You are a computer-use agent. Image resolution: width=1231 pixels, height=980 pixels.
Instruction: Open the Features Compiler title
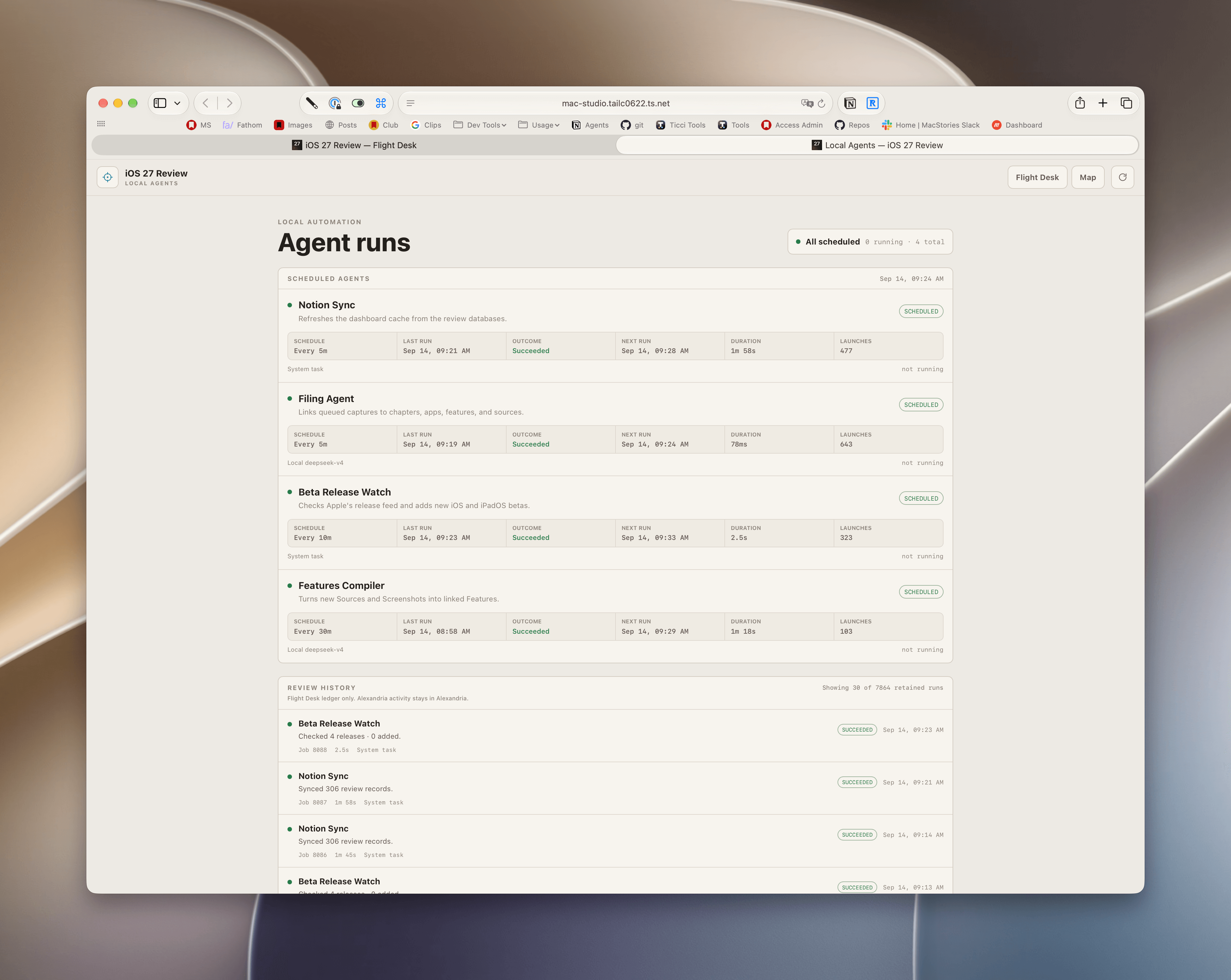click(342, 586)
